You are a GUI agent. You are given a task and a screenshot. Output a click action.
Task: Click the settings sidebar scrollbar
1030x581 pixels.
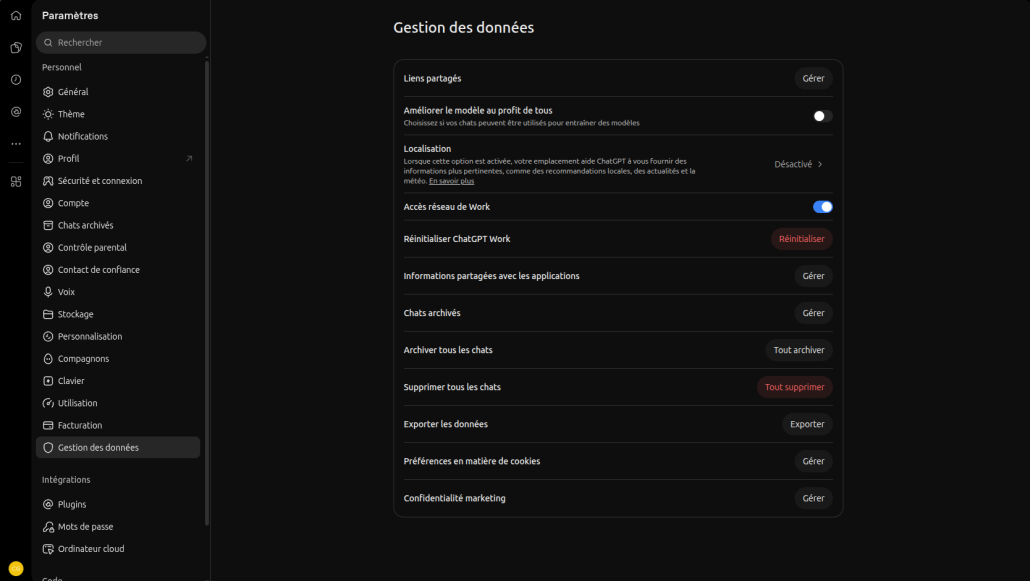pos(207,292)
